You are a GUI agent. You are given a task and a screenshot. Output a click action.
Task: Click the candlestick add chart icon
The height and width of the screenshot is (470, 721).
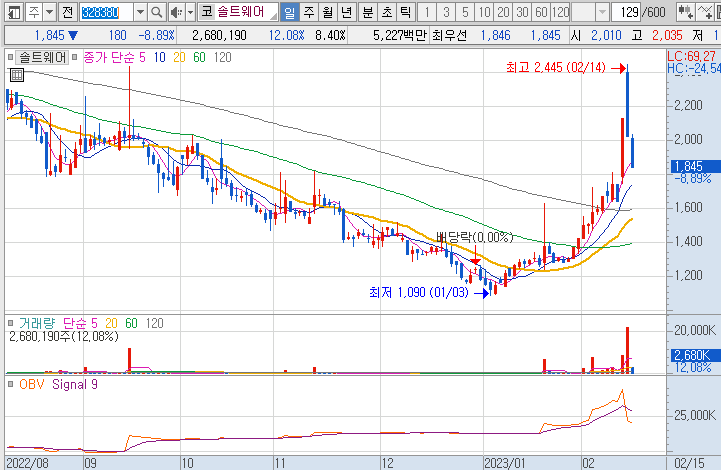(x=686, y=12)
